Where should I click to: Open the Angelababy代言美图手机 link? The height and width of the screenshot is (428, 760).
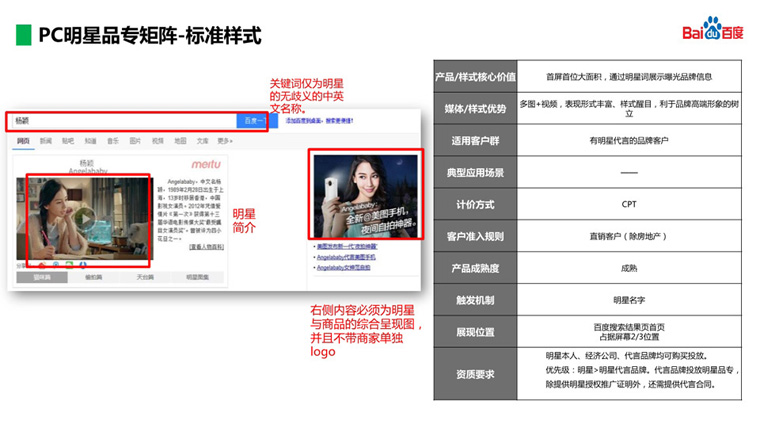(346, 257)
